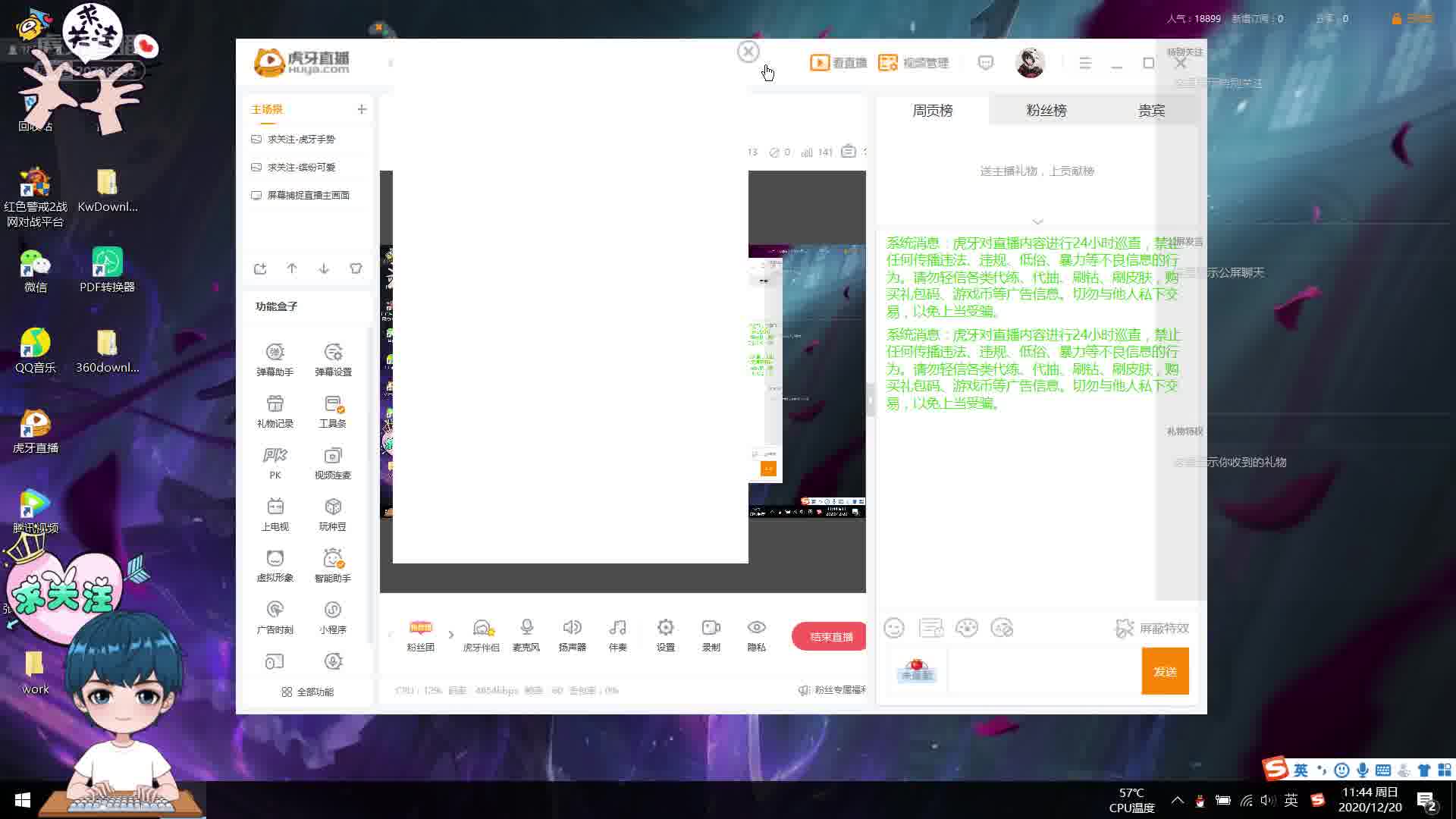Start 录制 recording
This screenshot has width=1456, height=819.
(711, 635)
